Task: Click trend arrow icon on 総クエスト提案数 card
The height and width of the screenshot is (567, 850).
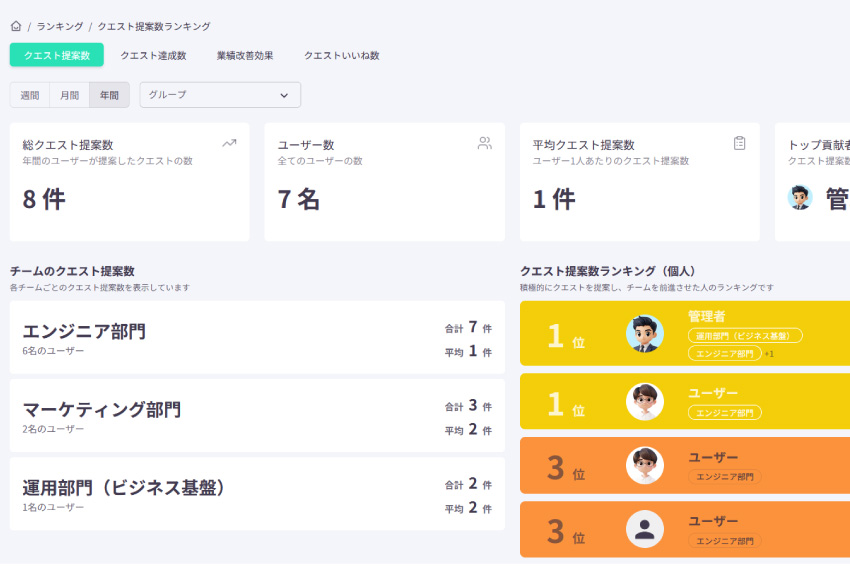Action: 229,143
